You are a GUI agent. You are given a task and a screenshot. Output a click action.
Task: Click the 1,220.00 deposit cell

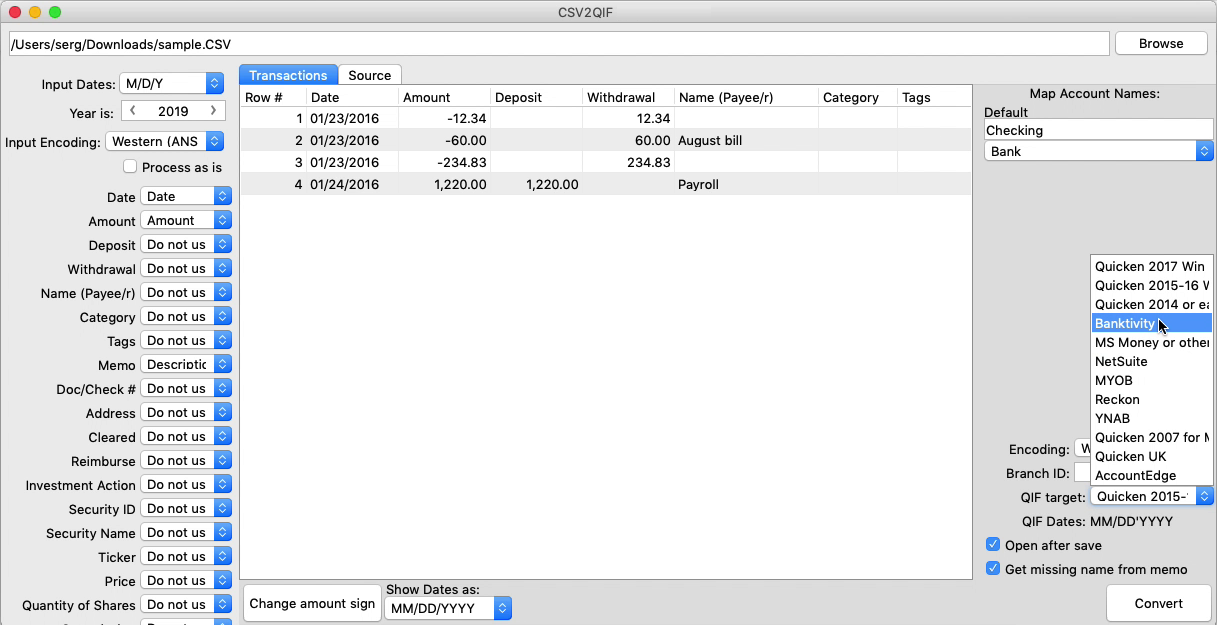[x=536, y=185]
